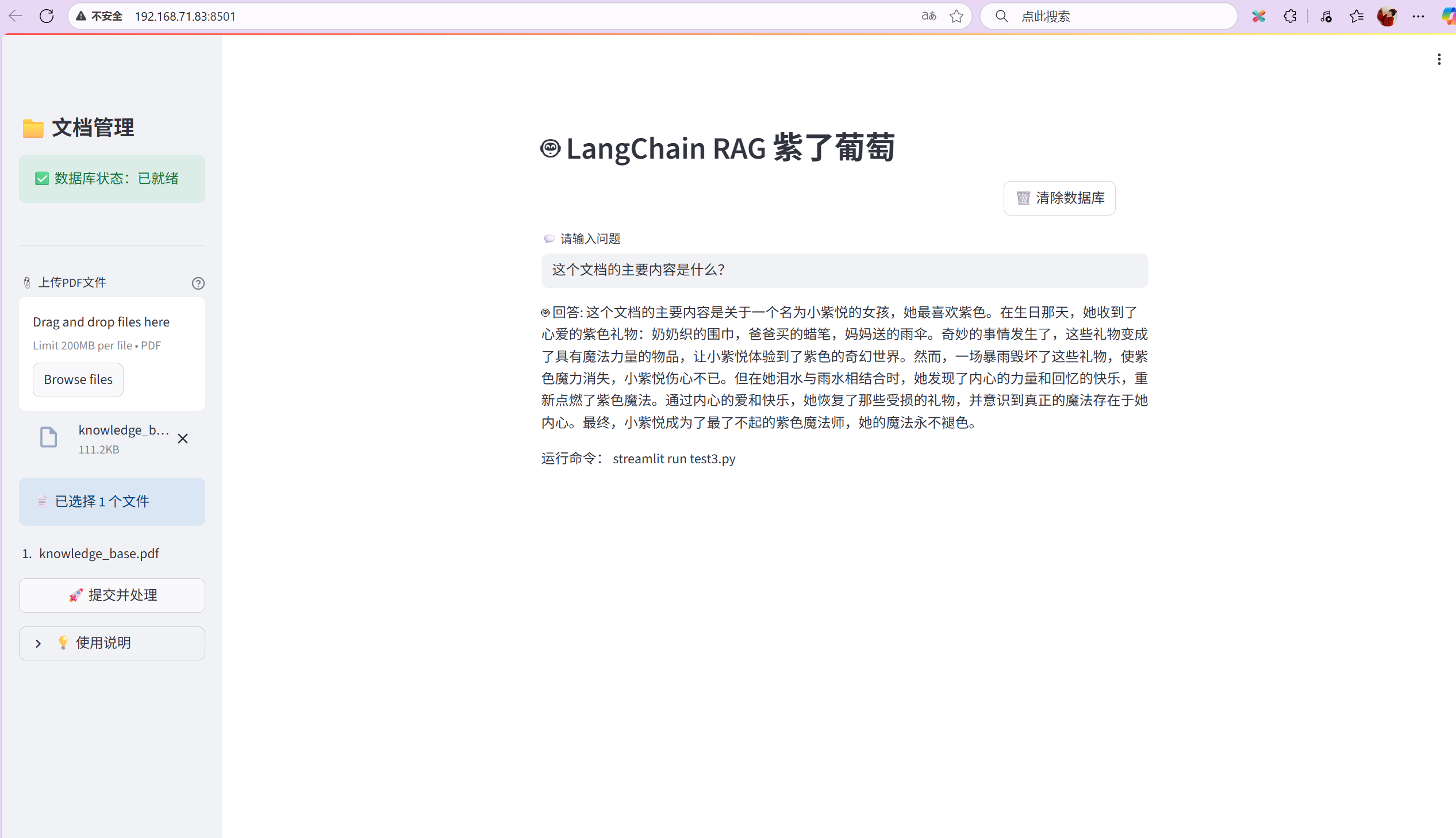Image resolution: width=1456 pixels, height=838 pixels.
Task: Go back with the browser back arrow
Action: tap(16, 16)
